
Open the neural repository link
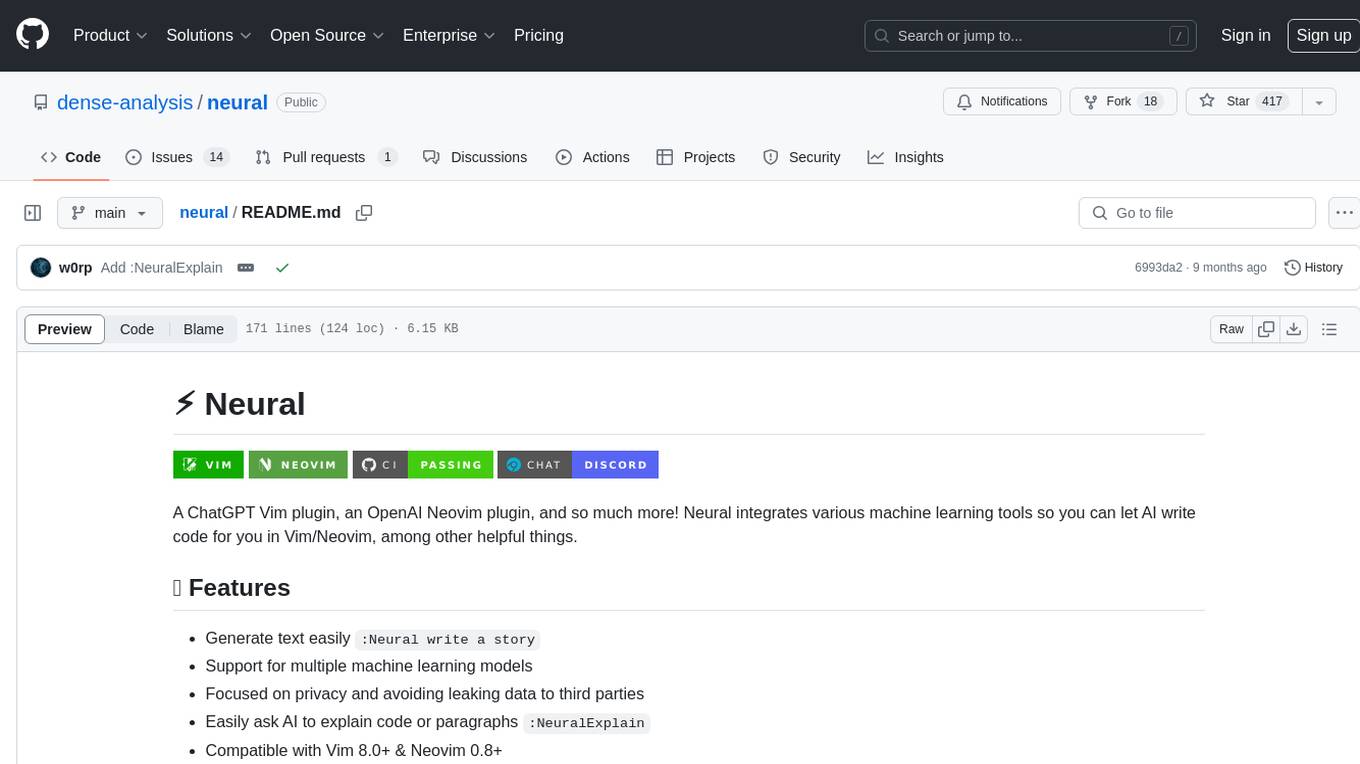point(237,102)
